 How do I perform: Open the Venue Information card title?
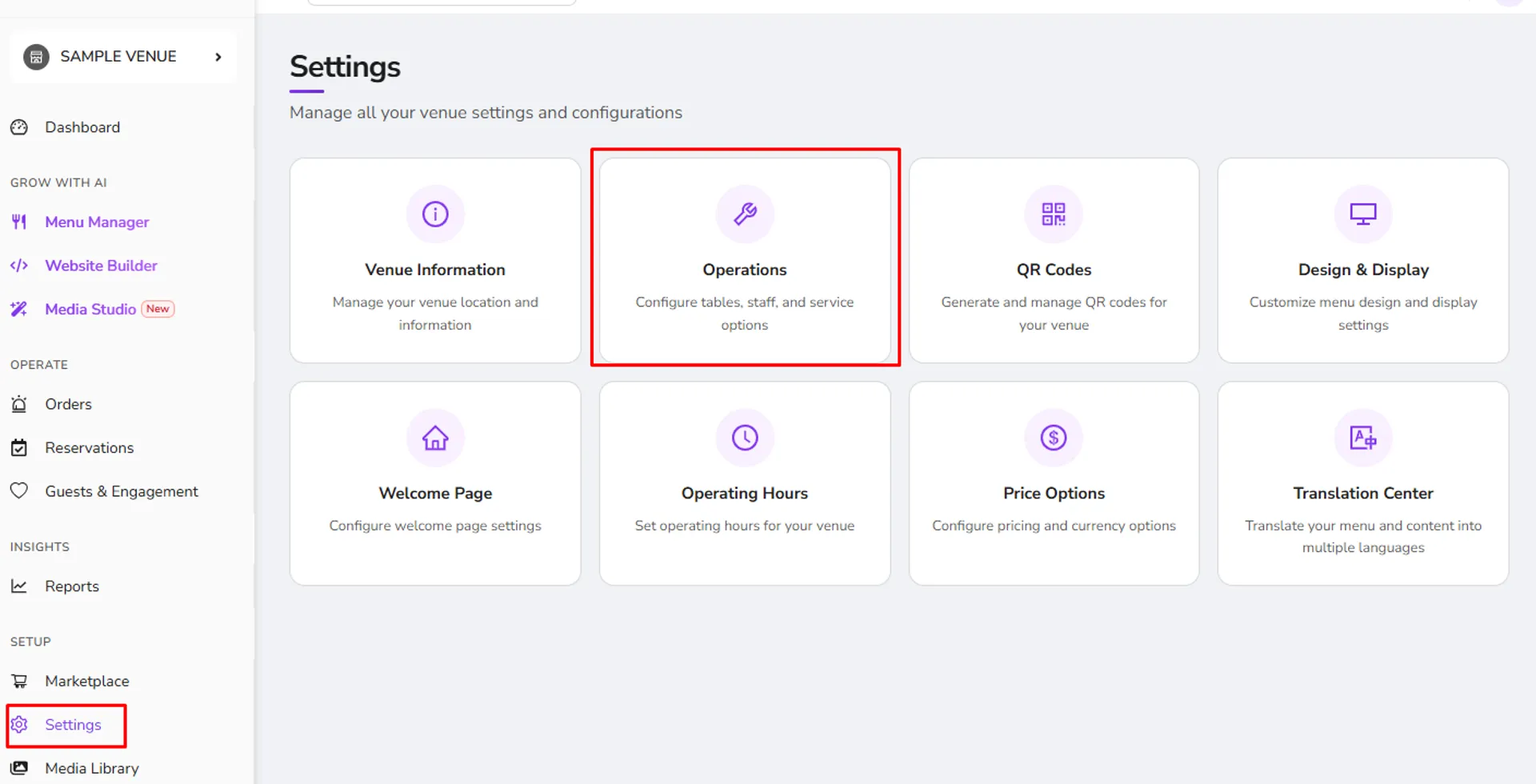click(435, 270)
